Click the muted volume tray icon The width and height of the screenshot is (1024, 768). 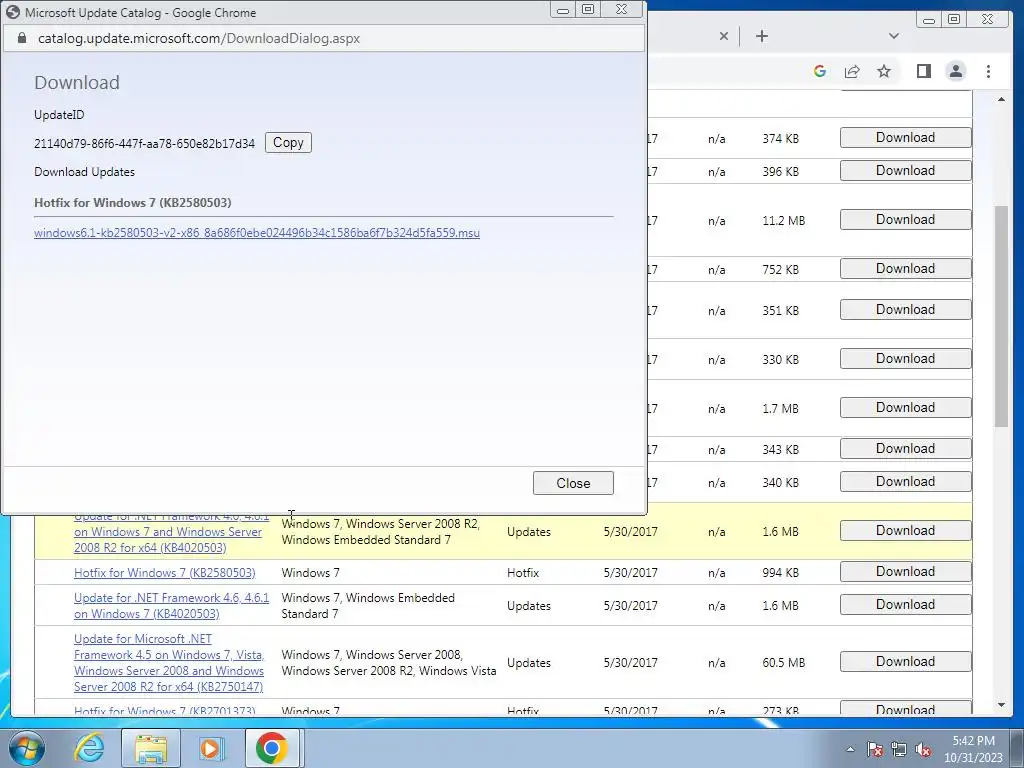[x=923, y=749]
